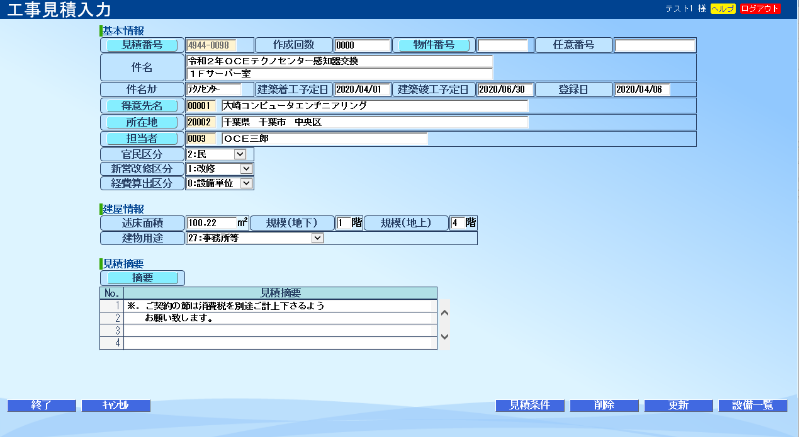Click the 延床面積 floor area input field
The image size is (800, 438).
coord(211,223)
